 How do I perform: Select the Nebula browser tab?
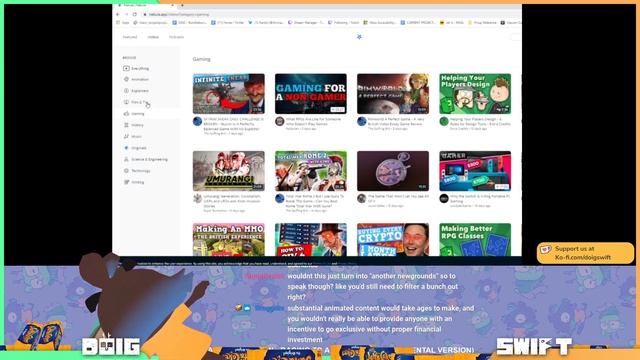point(145,5)
